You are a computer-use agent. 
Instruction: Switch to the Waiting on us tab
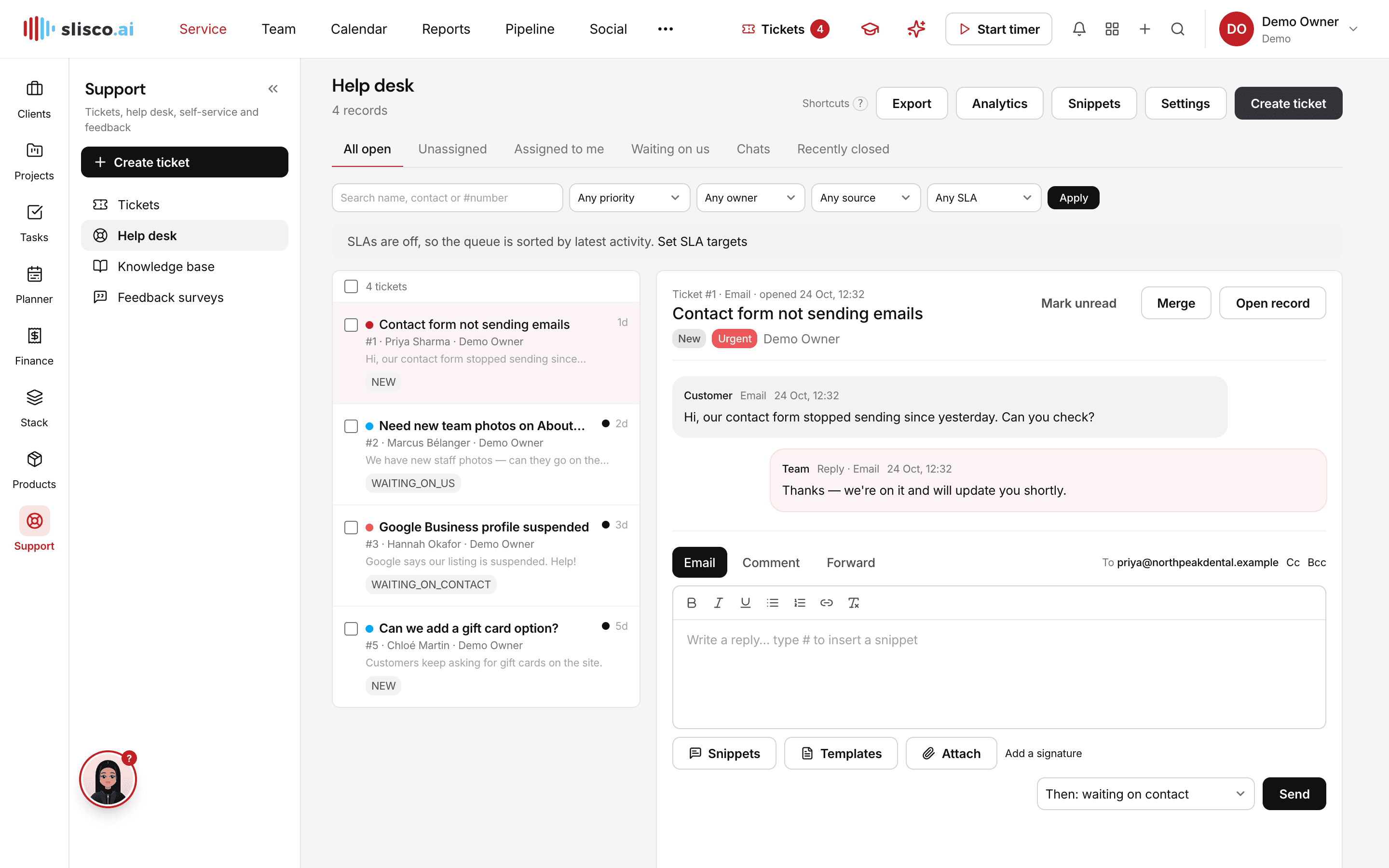670,149
